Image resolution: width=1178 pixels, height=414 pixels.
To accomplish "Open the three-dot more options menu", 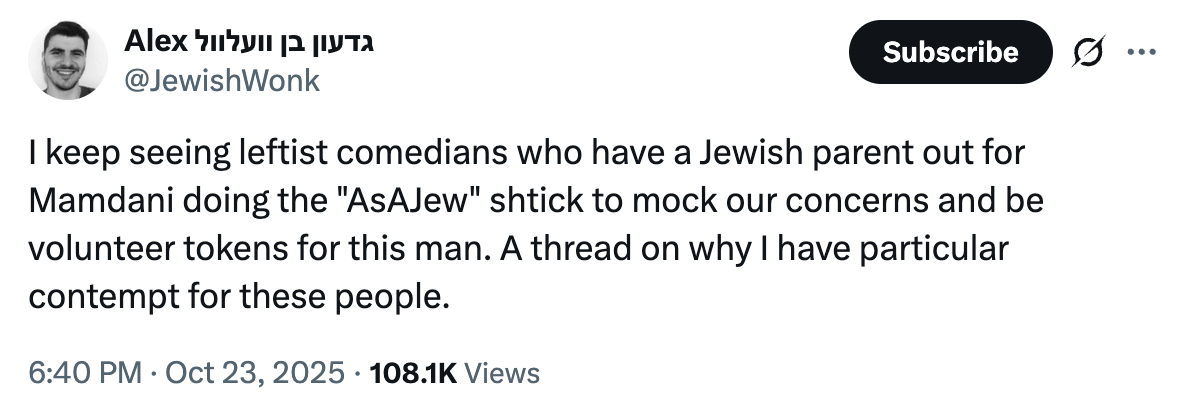I will point(1140,52).
